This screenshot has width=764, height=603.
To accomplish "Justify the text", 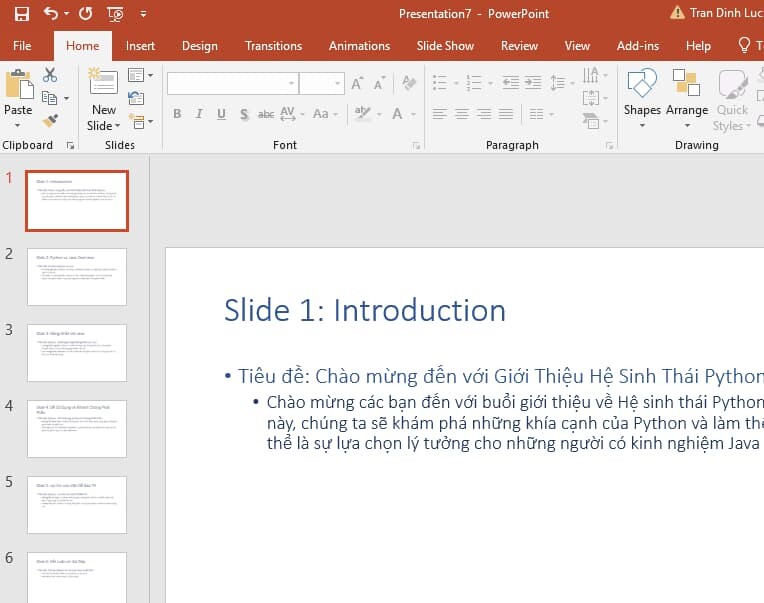I will [506, 114].
